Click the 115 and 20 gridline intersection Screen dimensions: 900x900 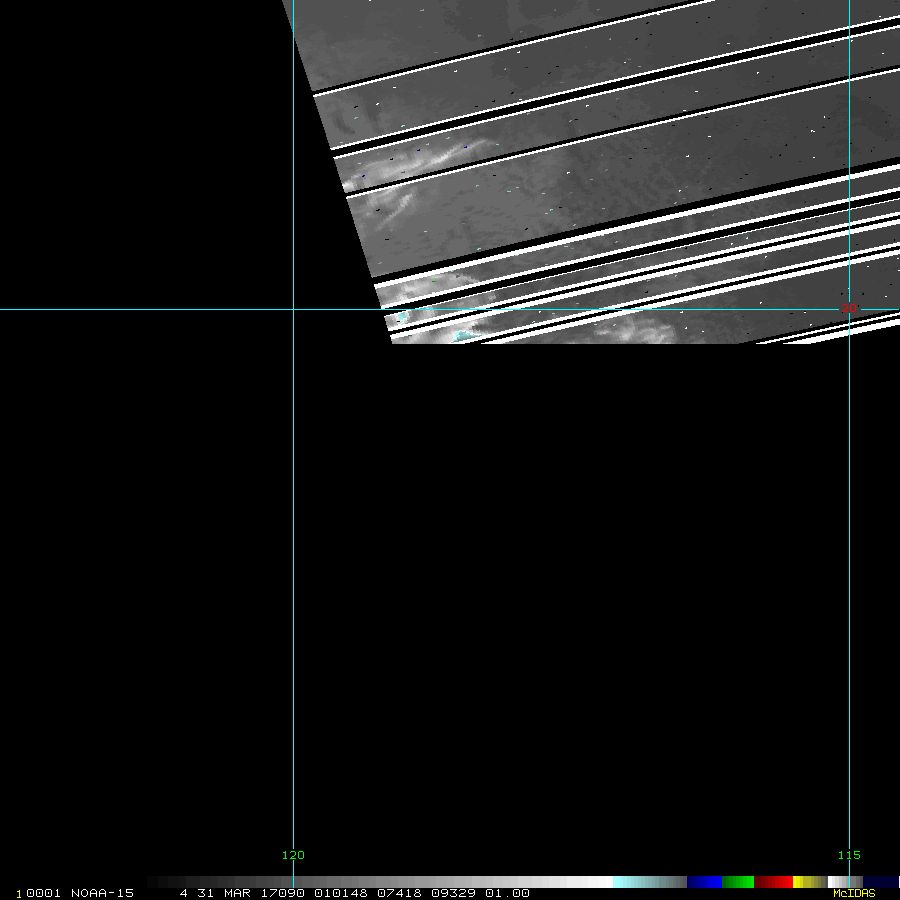click(849, 309)
